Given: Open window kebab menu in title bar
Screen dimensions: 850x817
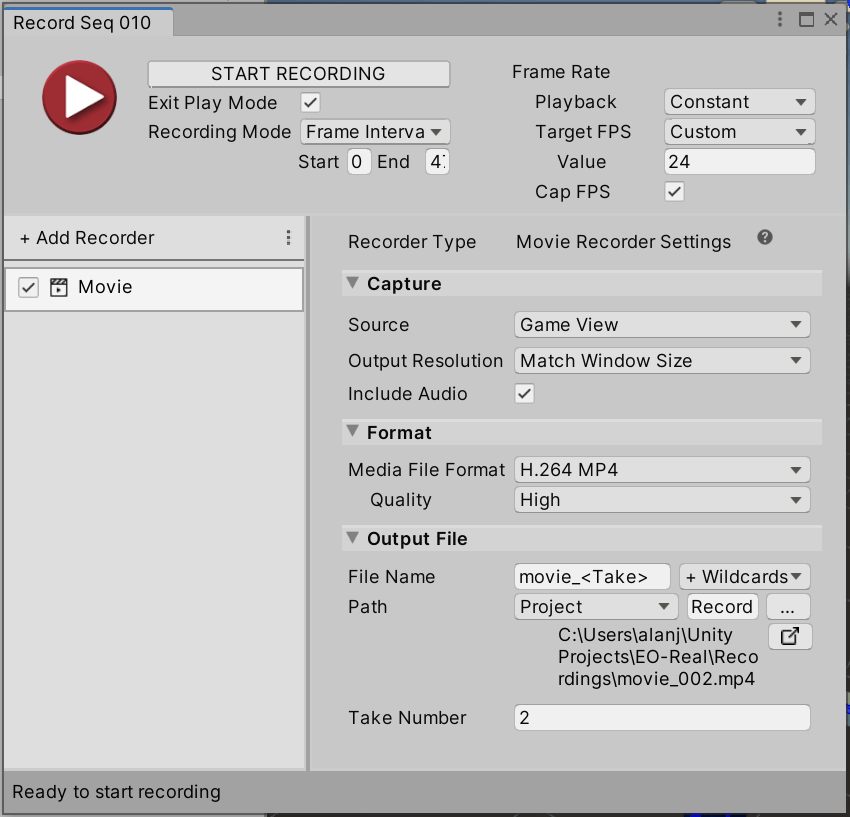Looking at the screenshot, I should (780, 20).
